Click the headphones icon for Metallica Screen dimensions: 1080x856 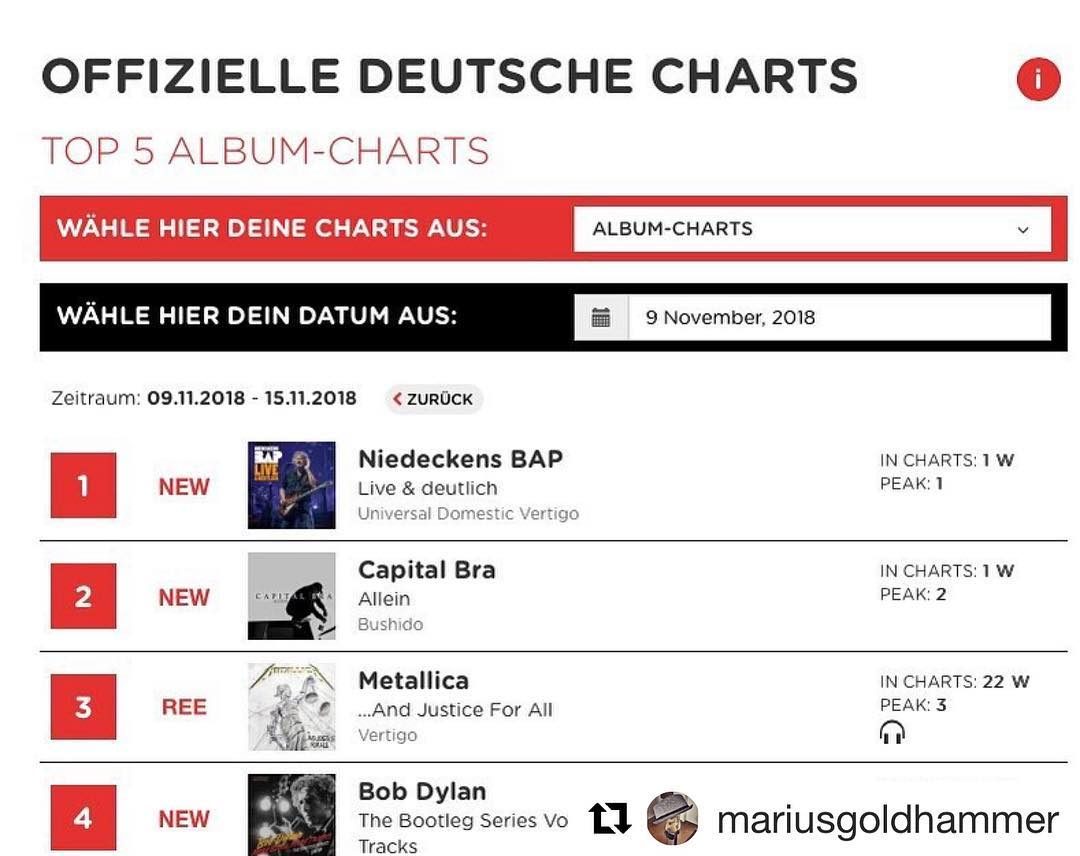pyautogui.click(x=892, y=732)
